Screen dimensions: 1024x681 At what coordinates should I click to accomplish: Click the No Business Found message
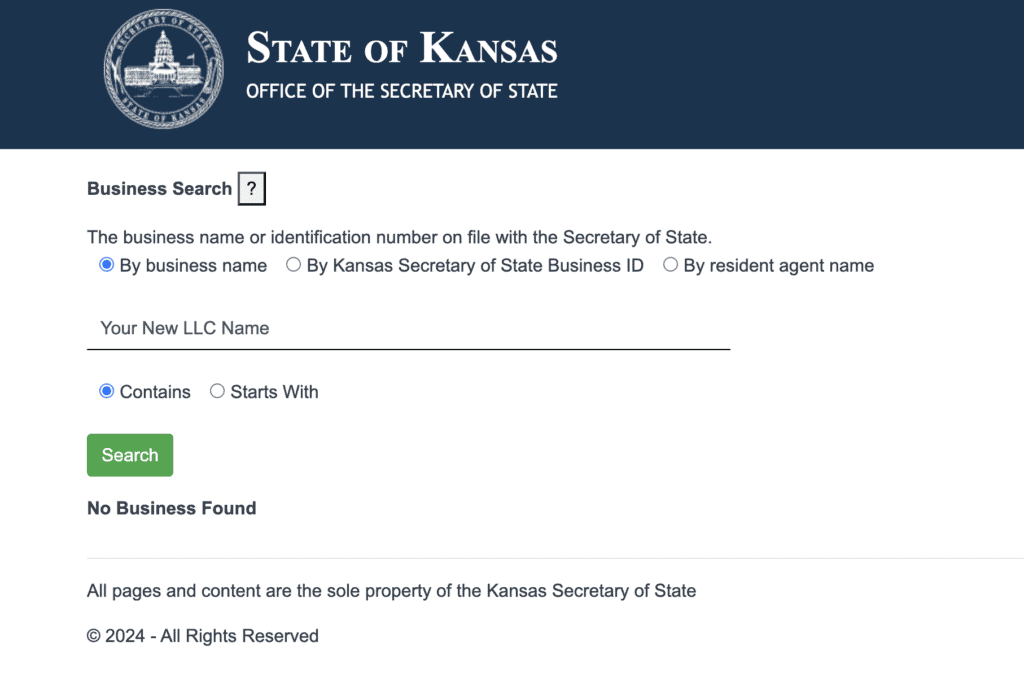point(171,508)
